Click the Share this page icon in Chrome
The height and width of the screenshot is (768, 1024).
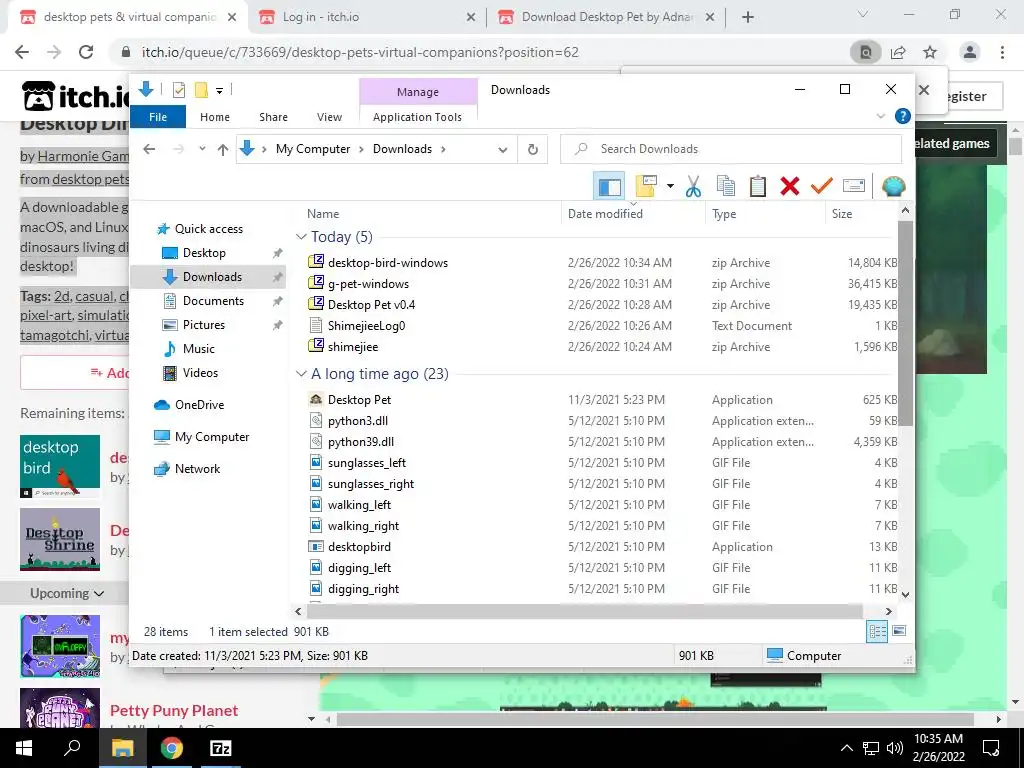pos(898,52)
